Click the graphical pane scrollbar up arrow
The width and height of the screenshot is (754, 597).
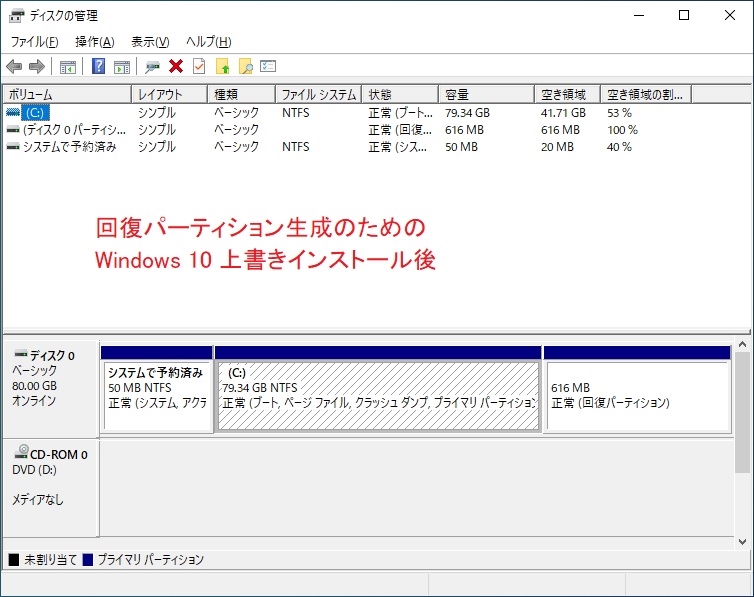point(742,345)
